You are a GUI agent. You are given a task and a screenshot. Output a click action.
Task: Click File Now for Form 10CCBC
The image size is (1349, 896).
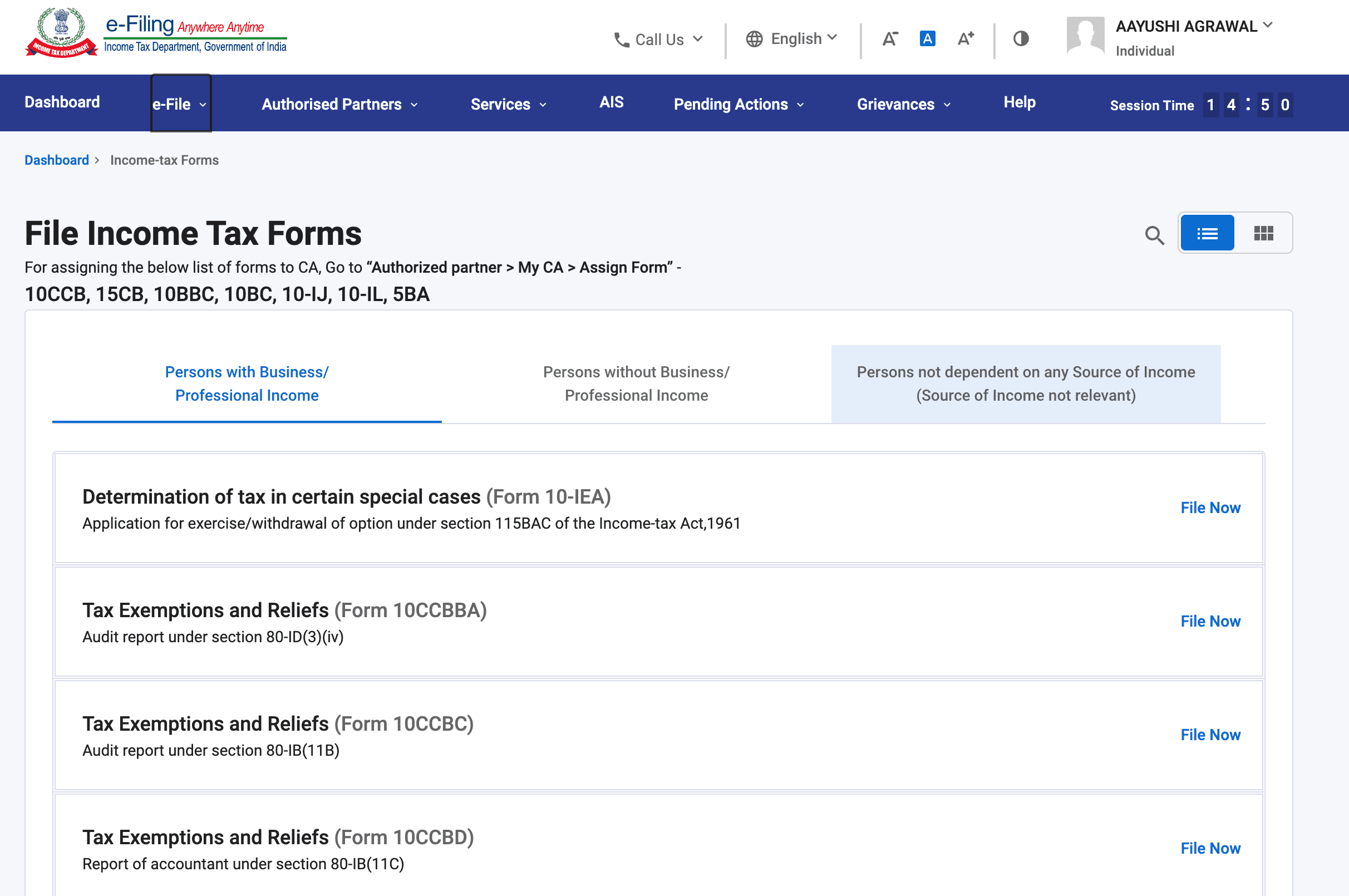[x=1209, y=734]
